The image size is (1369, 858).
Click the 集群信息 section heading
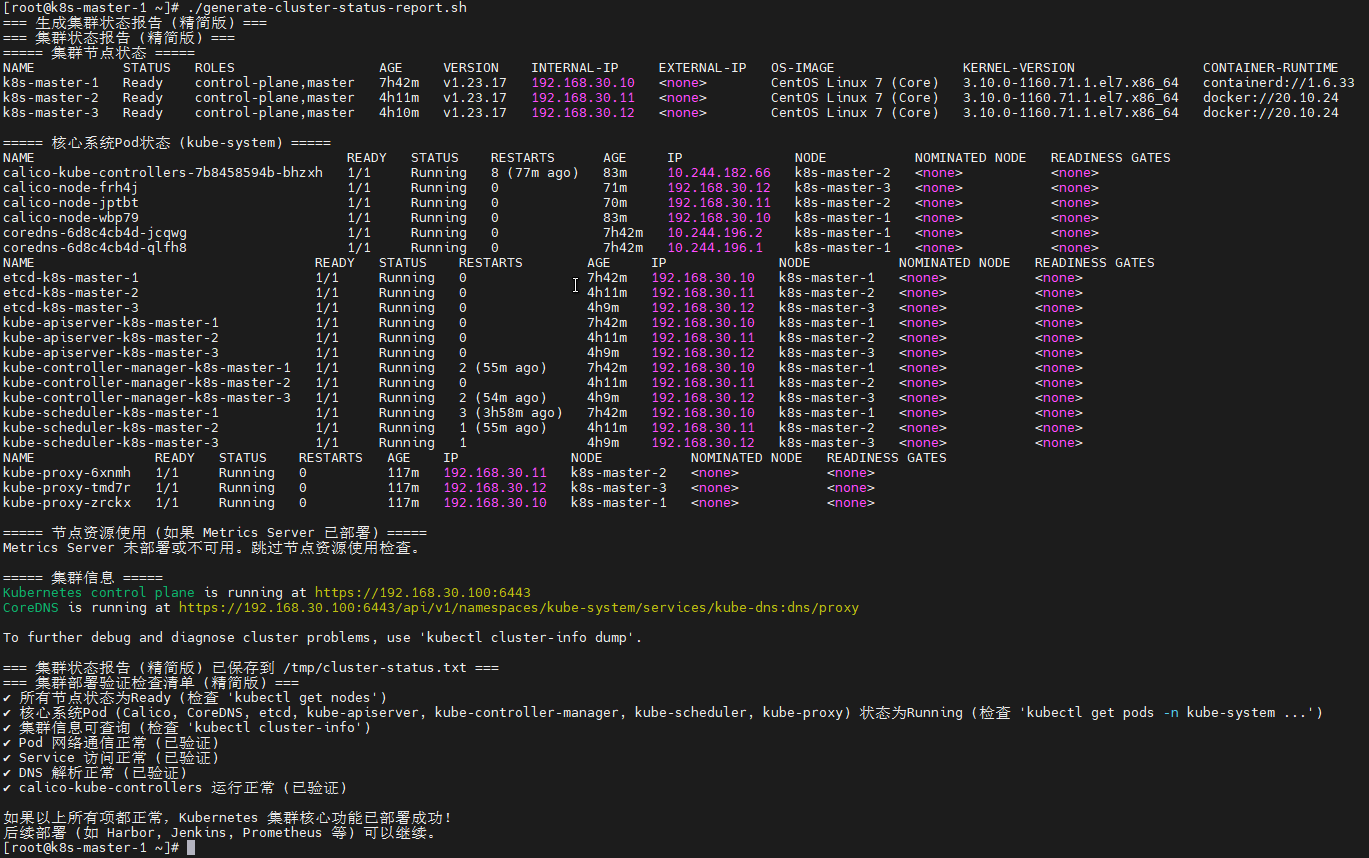click(x=83, y=578)
